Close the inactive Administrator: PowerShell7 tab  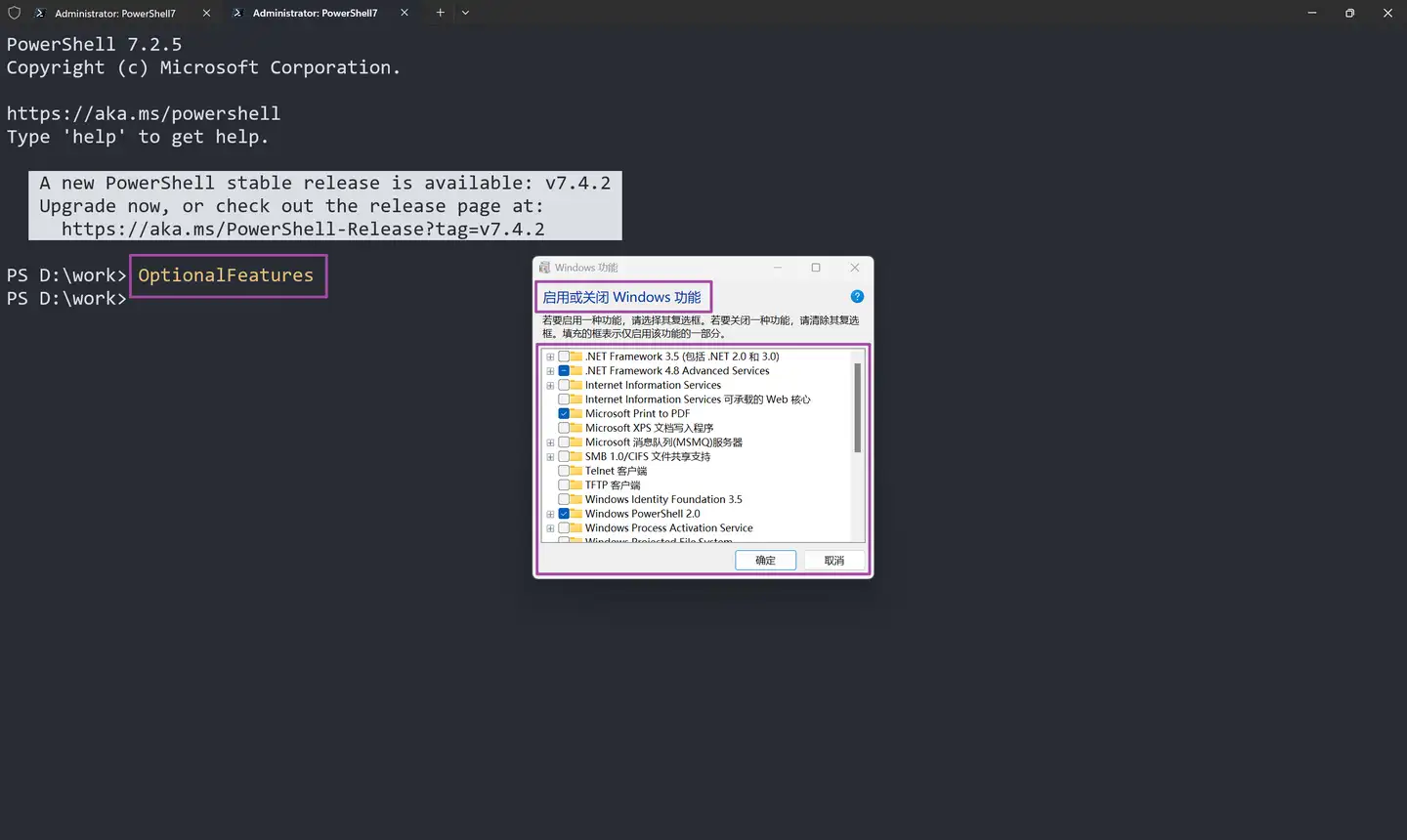pyautogui.click(x=206, y=13)
